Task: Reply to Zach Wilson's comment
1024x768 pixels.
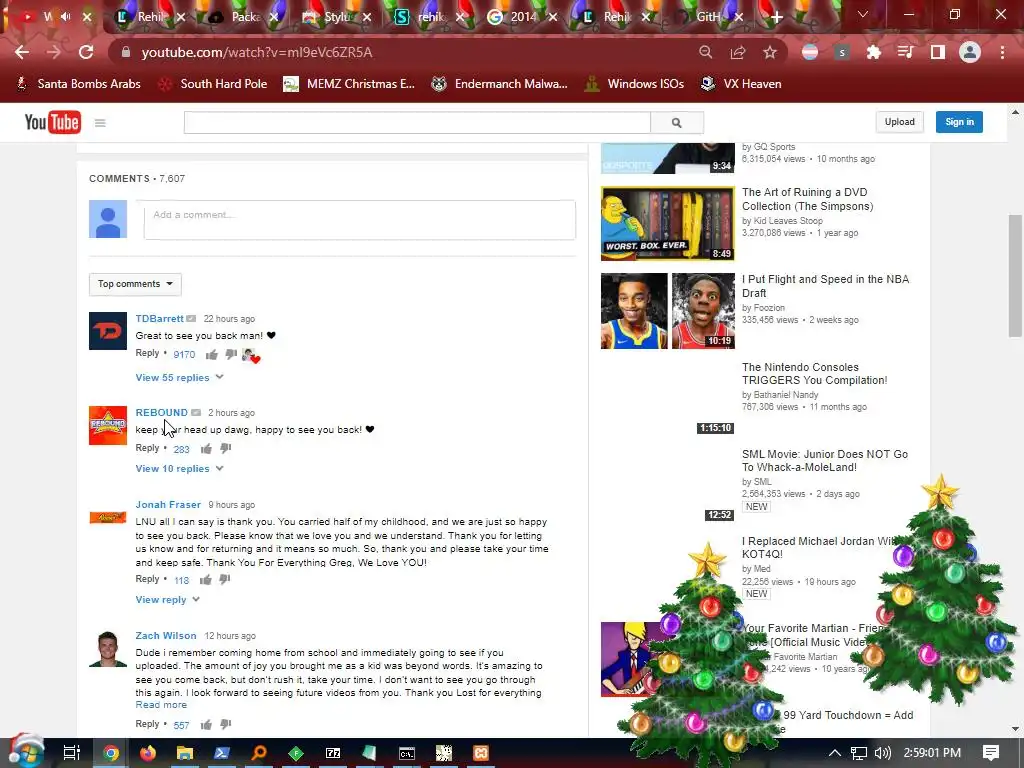Action: [147, 724]
